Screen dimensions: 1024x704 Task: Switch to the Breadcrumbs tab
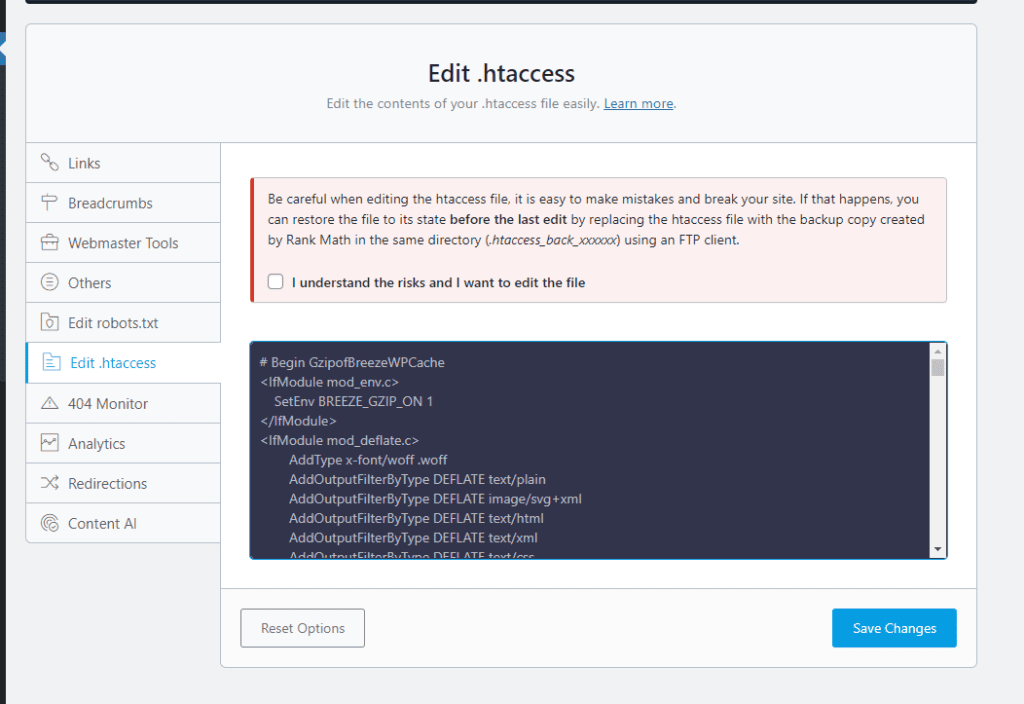click(123, 203)
